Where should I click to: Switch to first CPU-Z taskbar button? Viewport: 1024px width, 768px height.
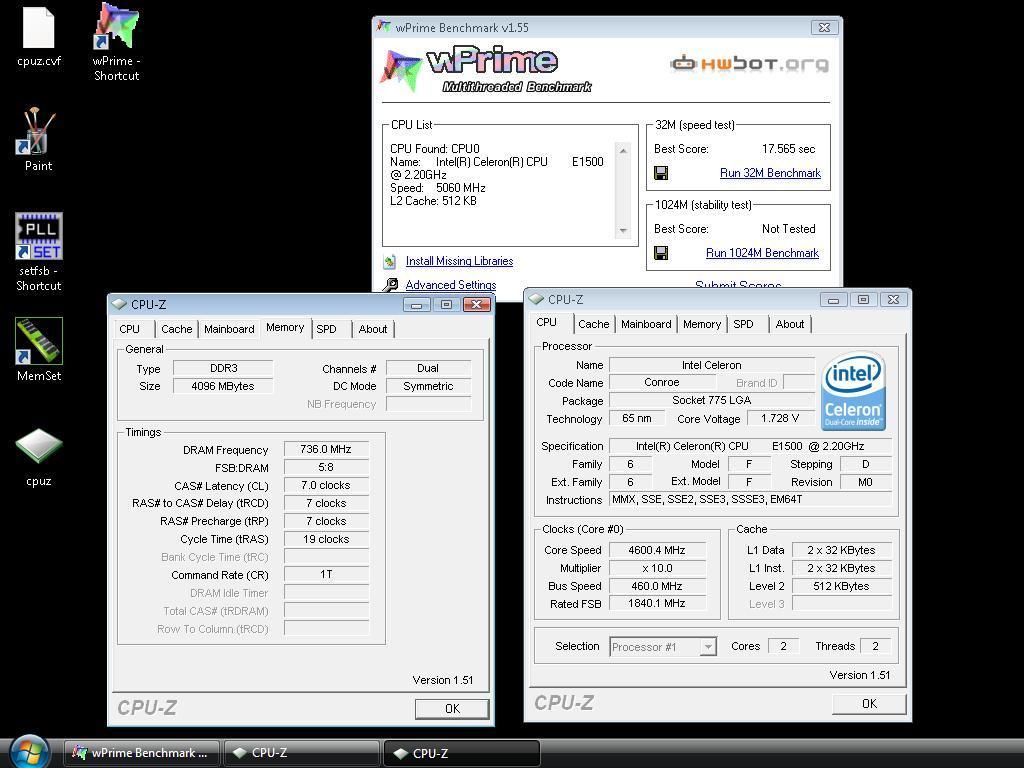(x=302, y=753)
